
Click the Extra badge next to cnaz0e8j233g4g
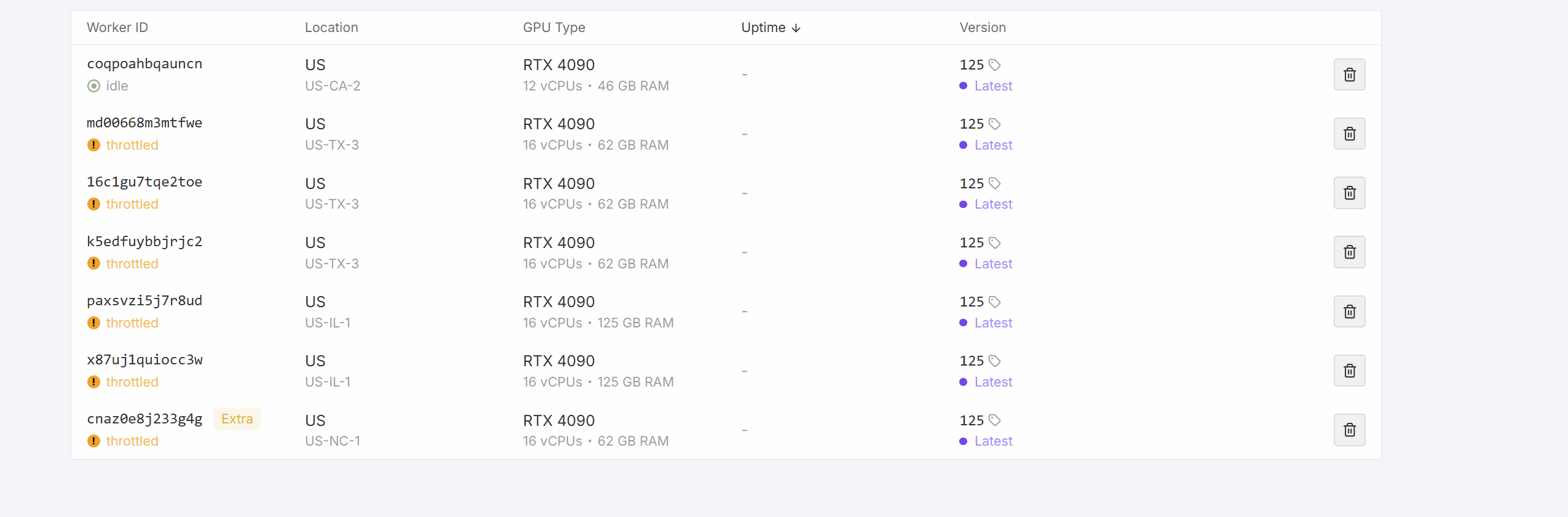(237, 419)
